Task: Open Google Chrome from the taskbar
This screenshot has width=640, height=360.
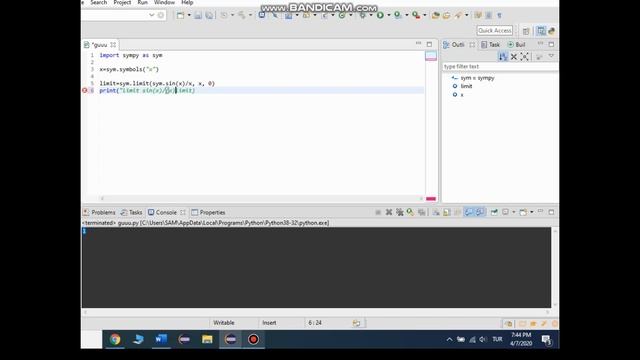Action: pyautogui.click(x=115, y=339)
